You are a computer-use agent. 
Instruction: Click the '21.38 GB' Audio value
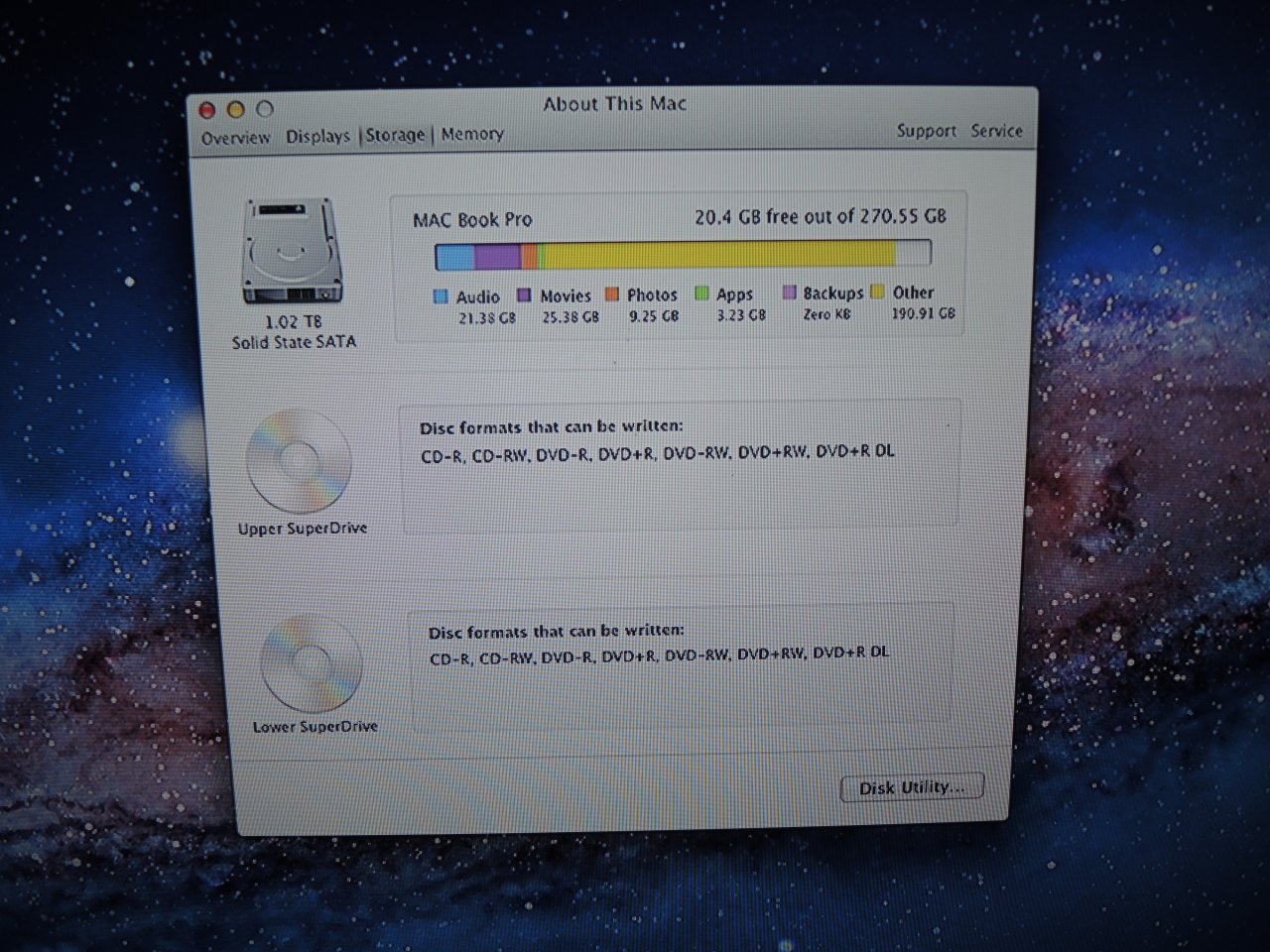pos(486,318)
